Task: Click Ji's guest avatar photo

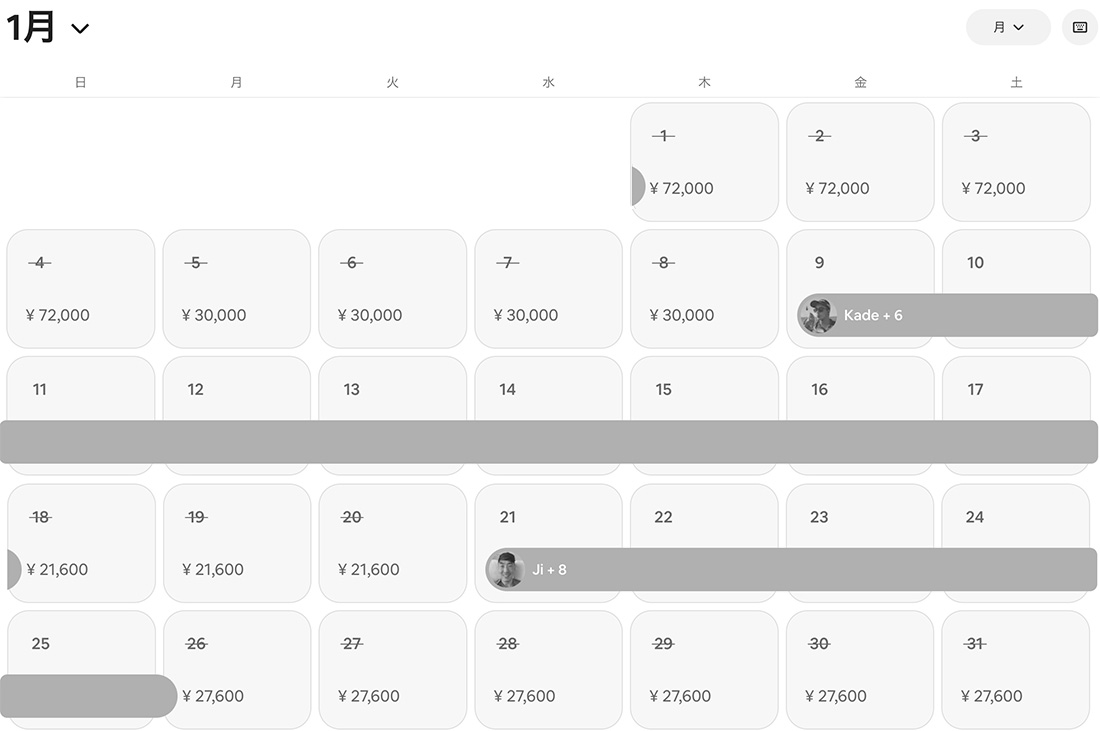Action: click(x=505, y=570)
